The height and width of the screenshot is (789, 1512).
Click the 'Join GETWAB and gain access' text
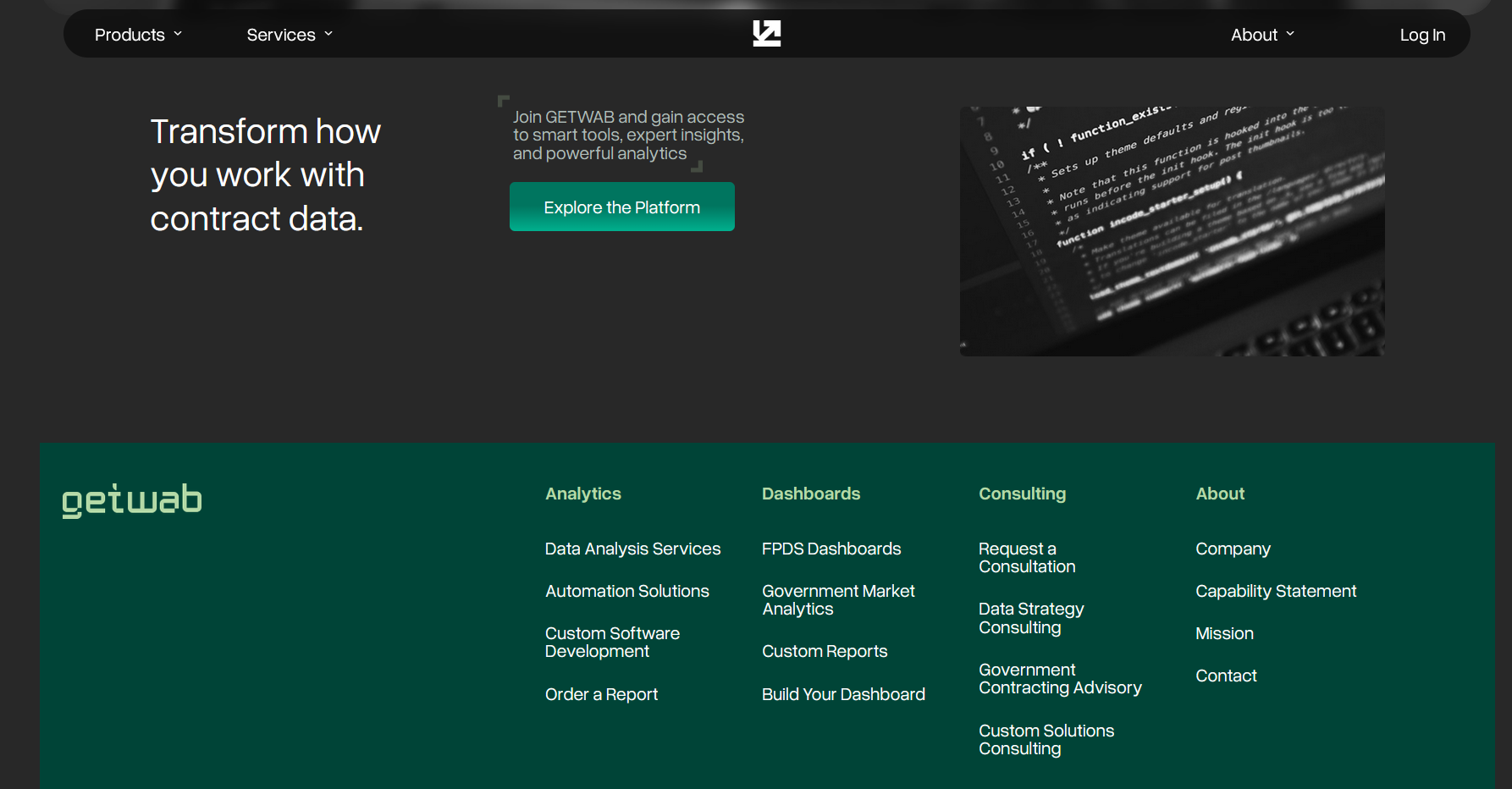coord(628,135)
